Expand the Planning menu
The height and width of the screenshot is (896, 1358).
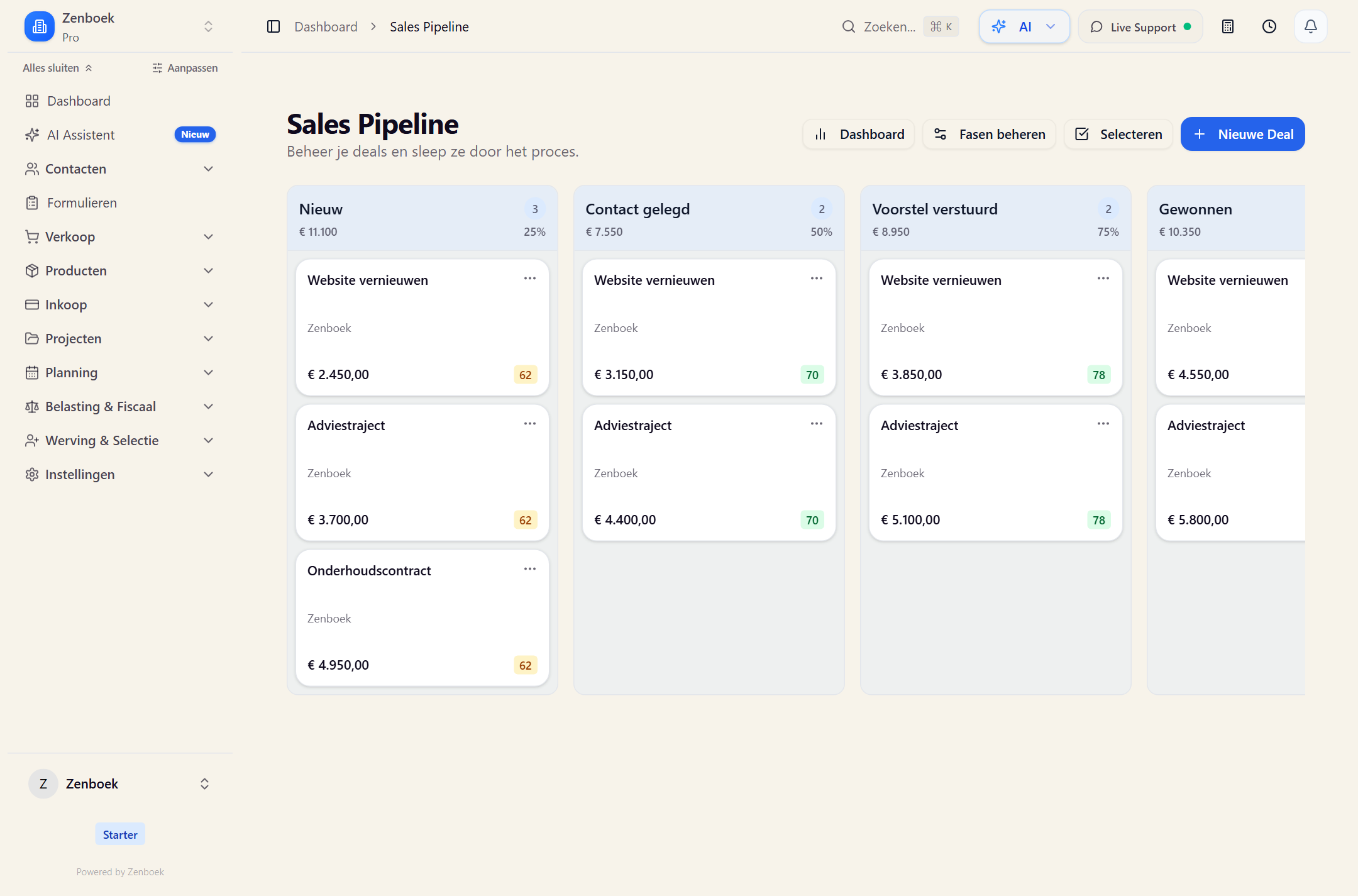(x=120, y=372)
